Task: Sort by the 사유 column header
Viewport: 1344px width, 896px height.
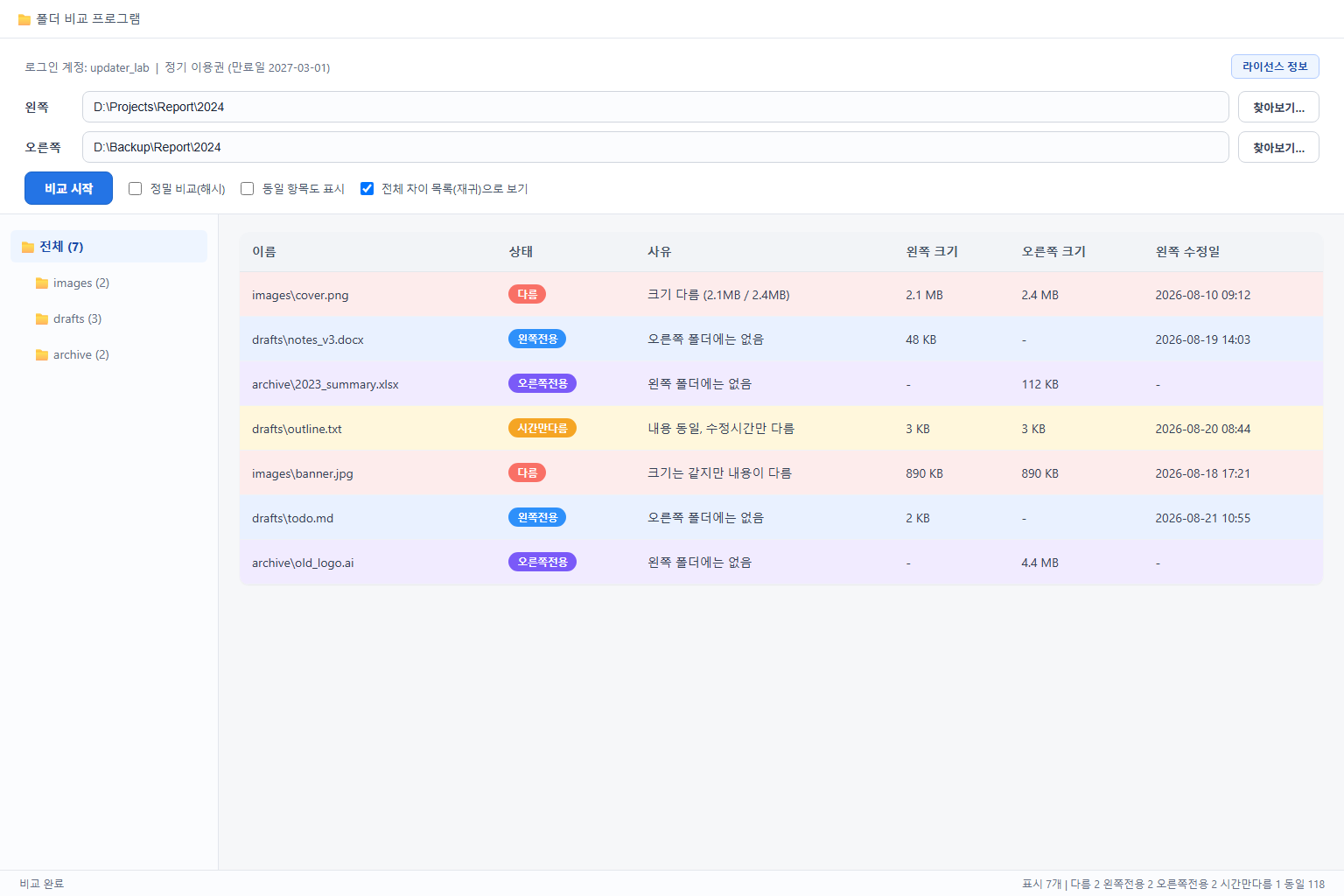Action: (659, 252)
